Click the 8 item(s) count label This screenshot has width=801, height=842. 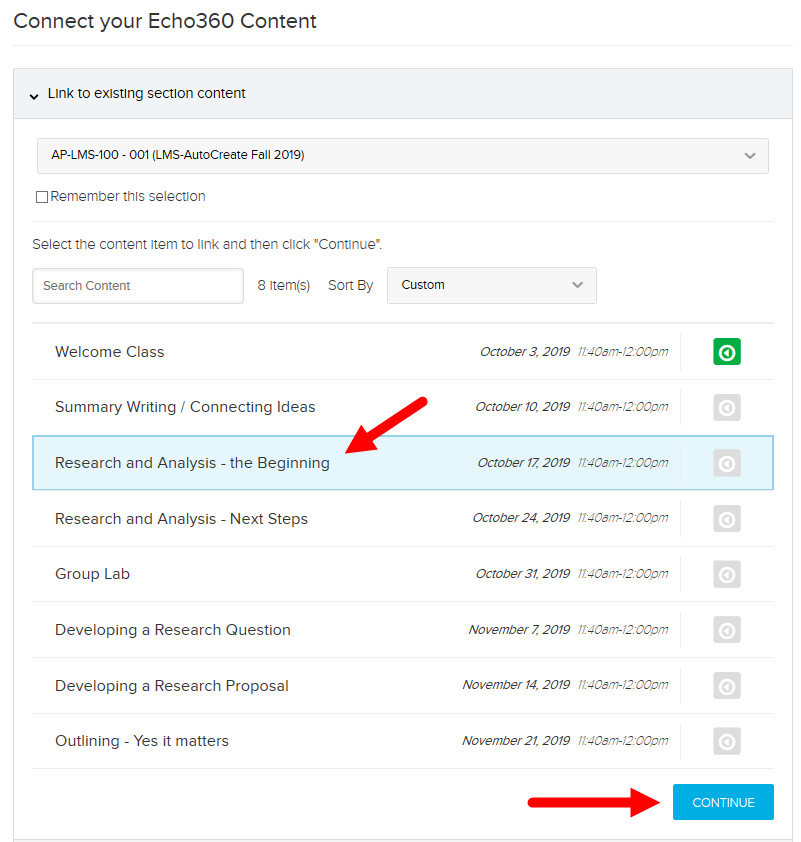point(283,286)
